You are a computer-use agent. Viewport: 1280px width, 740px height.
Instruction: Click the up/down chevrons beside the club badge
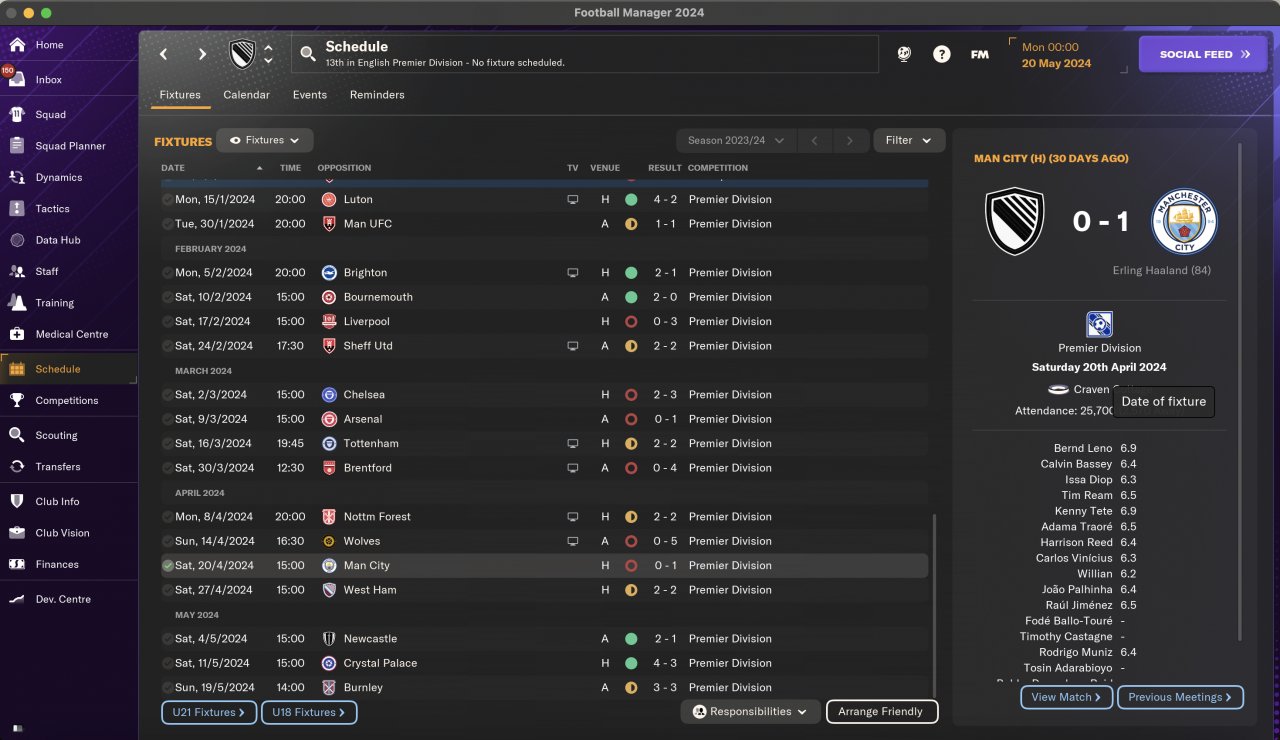click(268, 54)
